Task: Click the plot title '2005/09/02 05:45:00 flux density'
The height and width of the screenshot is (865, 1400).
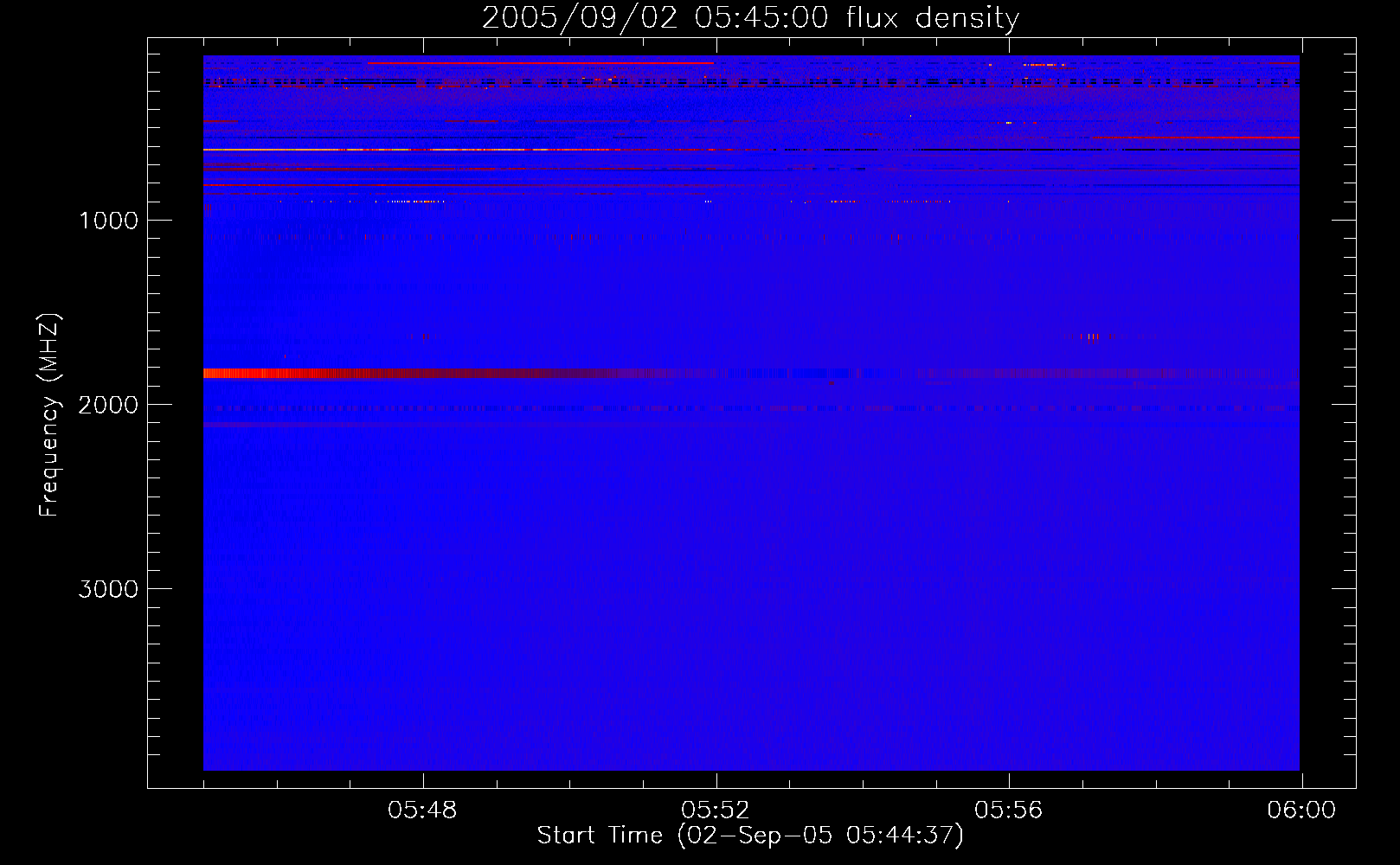Action: point(750,18)
